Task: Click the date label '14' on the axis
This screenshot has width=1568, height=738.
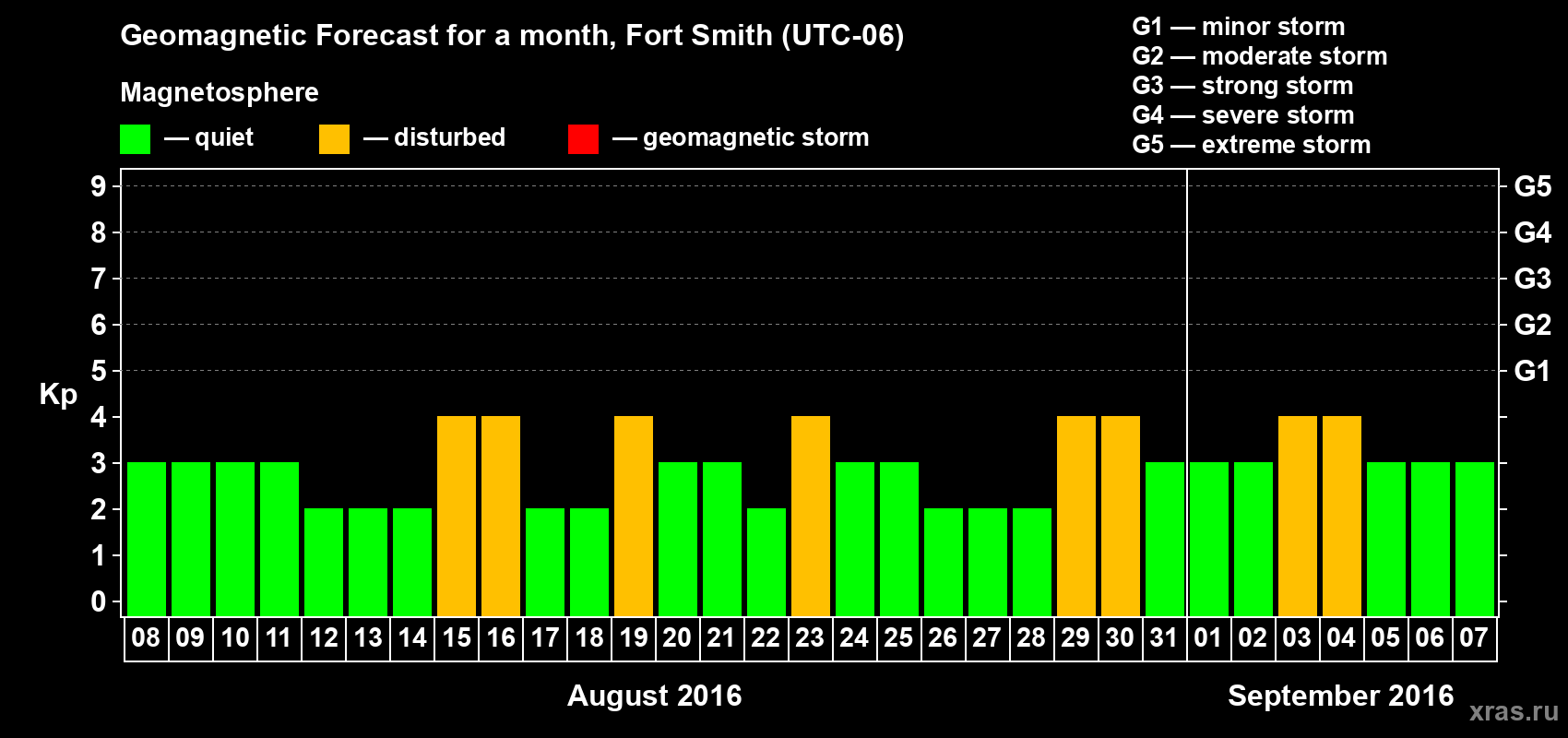Action: tap(411, 637)
